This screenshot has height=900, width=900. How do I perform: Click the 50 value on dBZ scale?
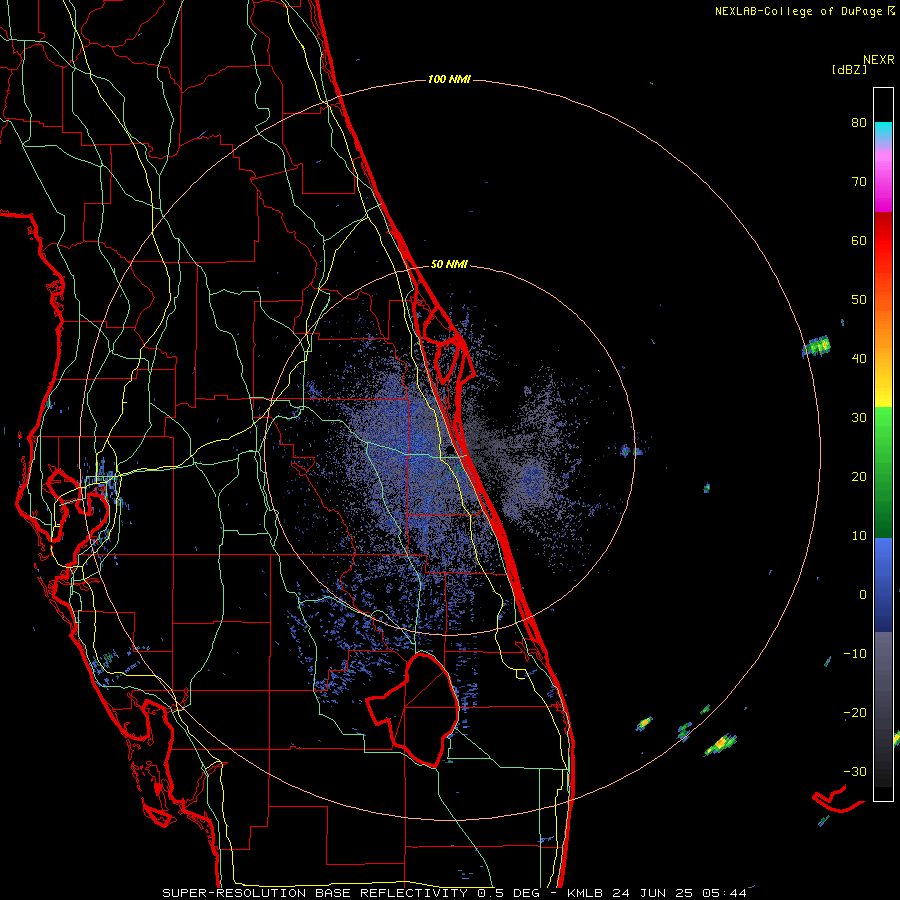pyautogui.click(x=859, y=300)
